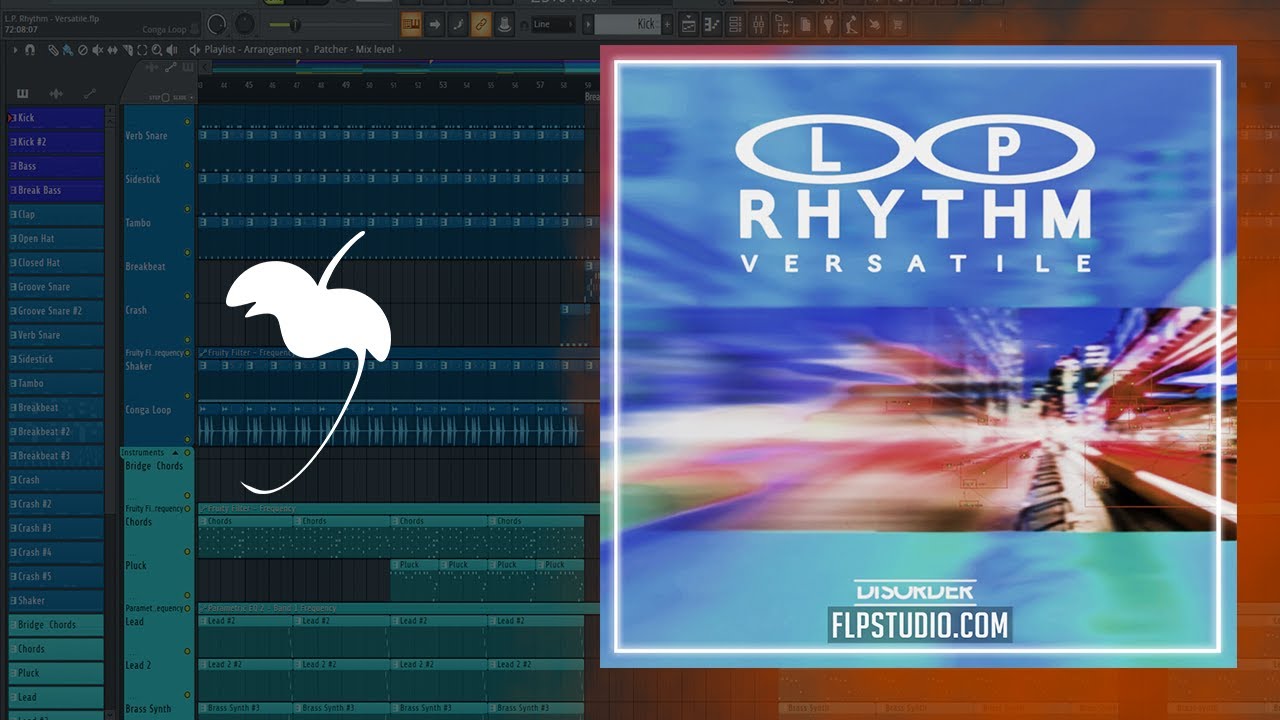1280x720 pixels.
Task: Click the Playlist snap magnet icon
Action: [29, 49]
